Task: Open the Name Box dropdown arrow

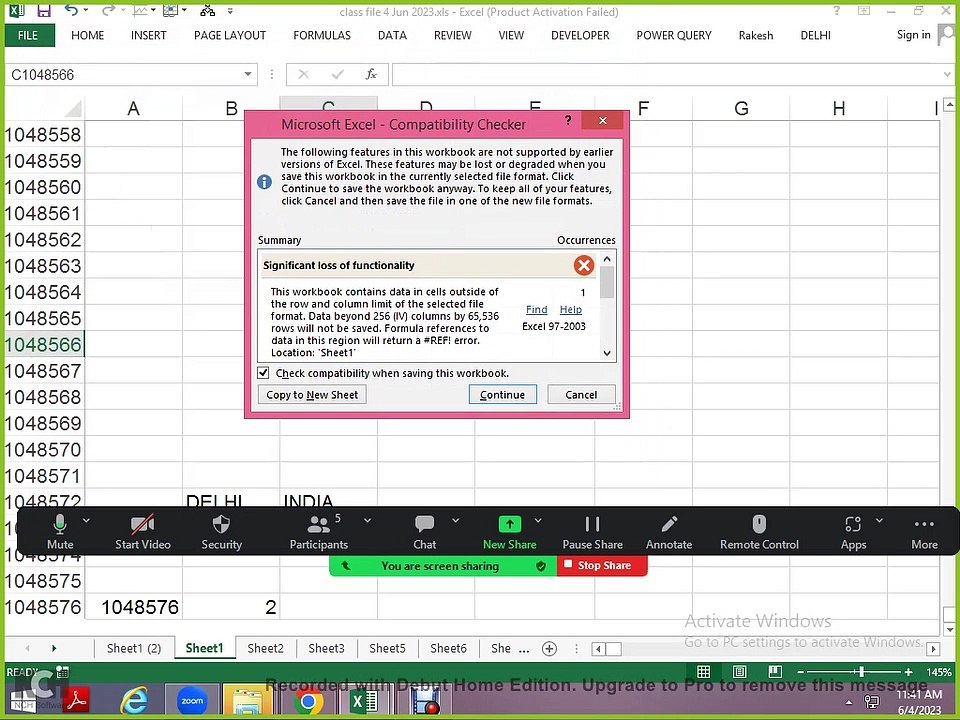Action: click(247, 75)
